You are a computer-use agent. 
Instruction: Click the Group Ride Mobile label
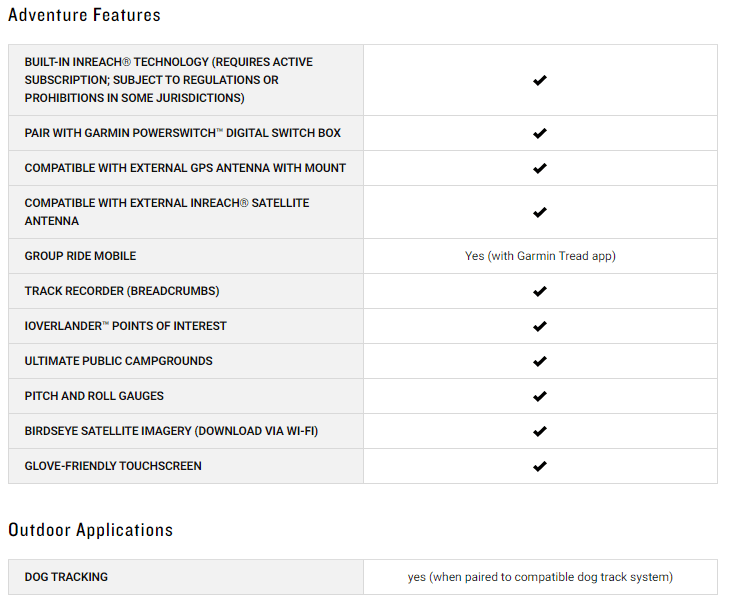[x=80, y=256]
